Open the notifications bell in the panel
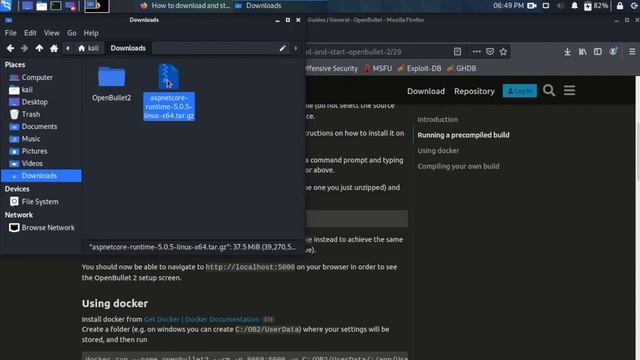The image size is (640, 360). pyautogui.click(x=574, y=6)
